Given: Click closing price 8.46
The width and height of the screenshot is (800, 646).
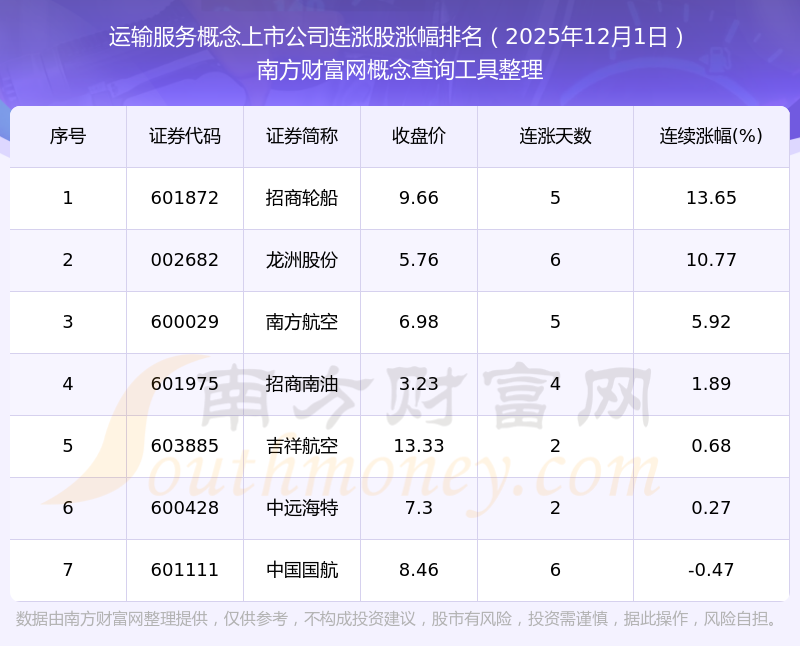Looking at the screenshot, I should pyautogui.click(x=419, y=570).
